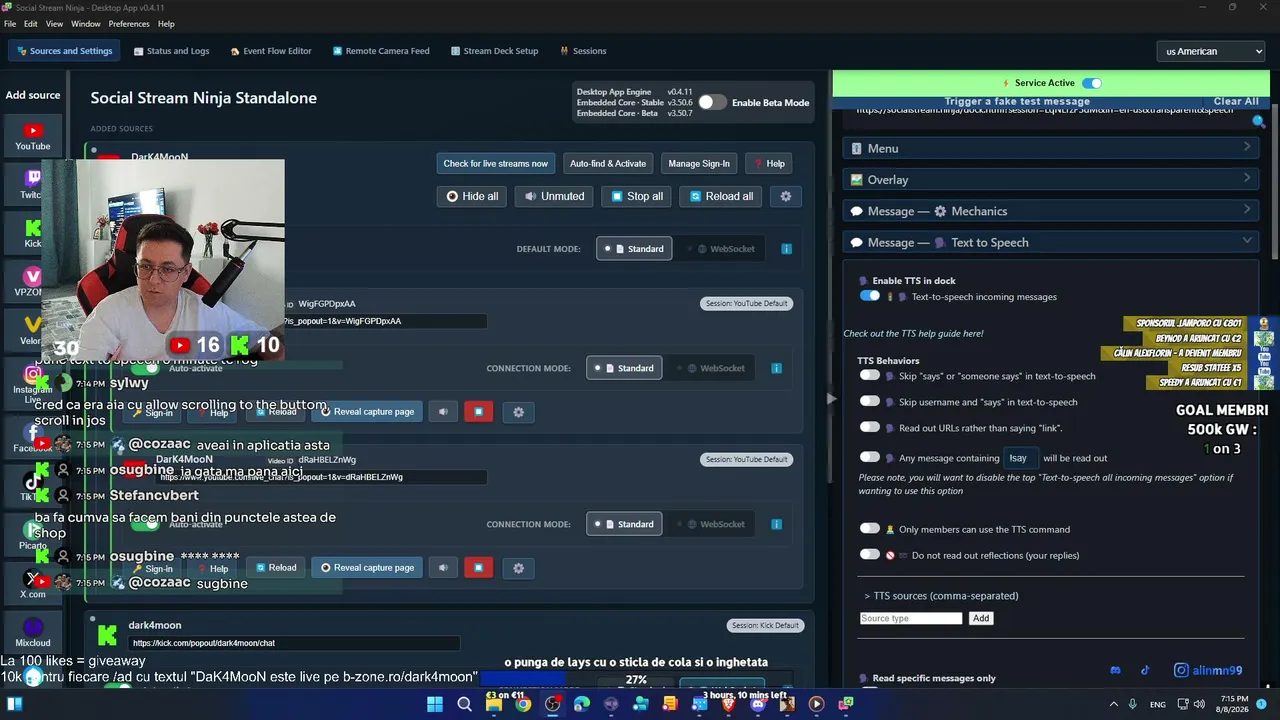1280x720 pixels.
Task: Click the microphone icon in system tray
Action: (x=1132, y=704)
